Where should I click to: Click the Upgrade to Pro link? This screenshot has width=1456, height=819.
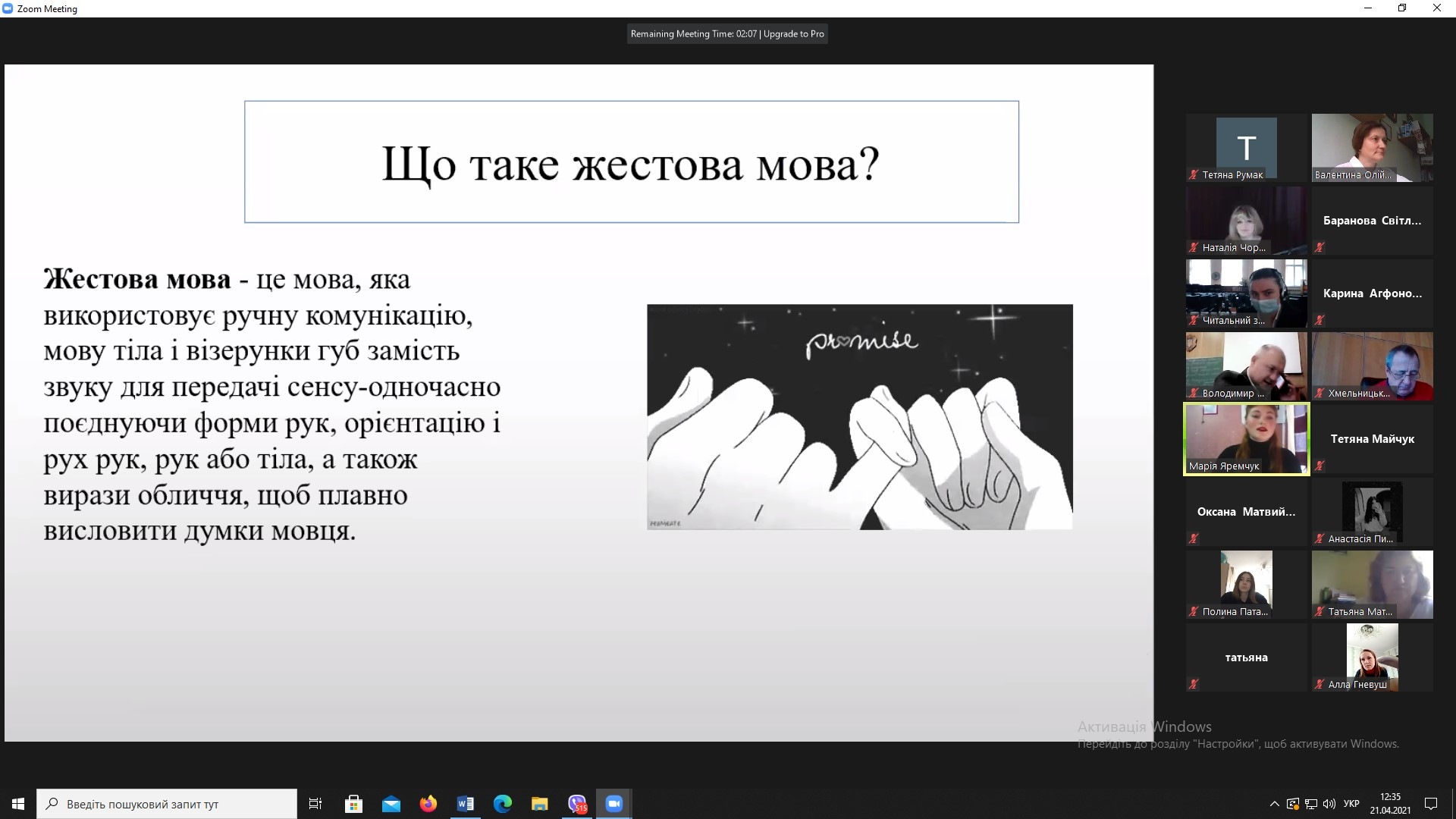(793, 34)
